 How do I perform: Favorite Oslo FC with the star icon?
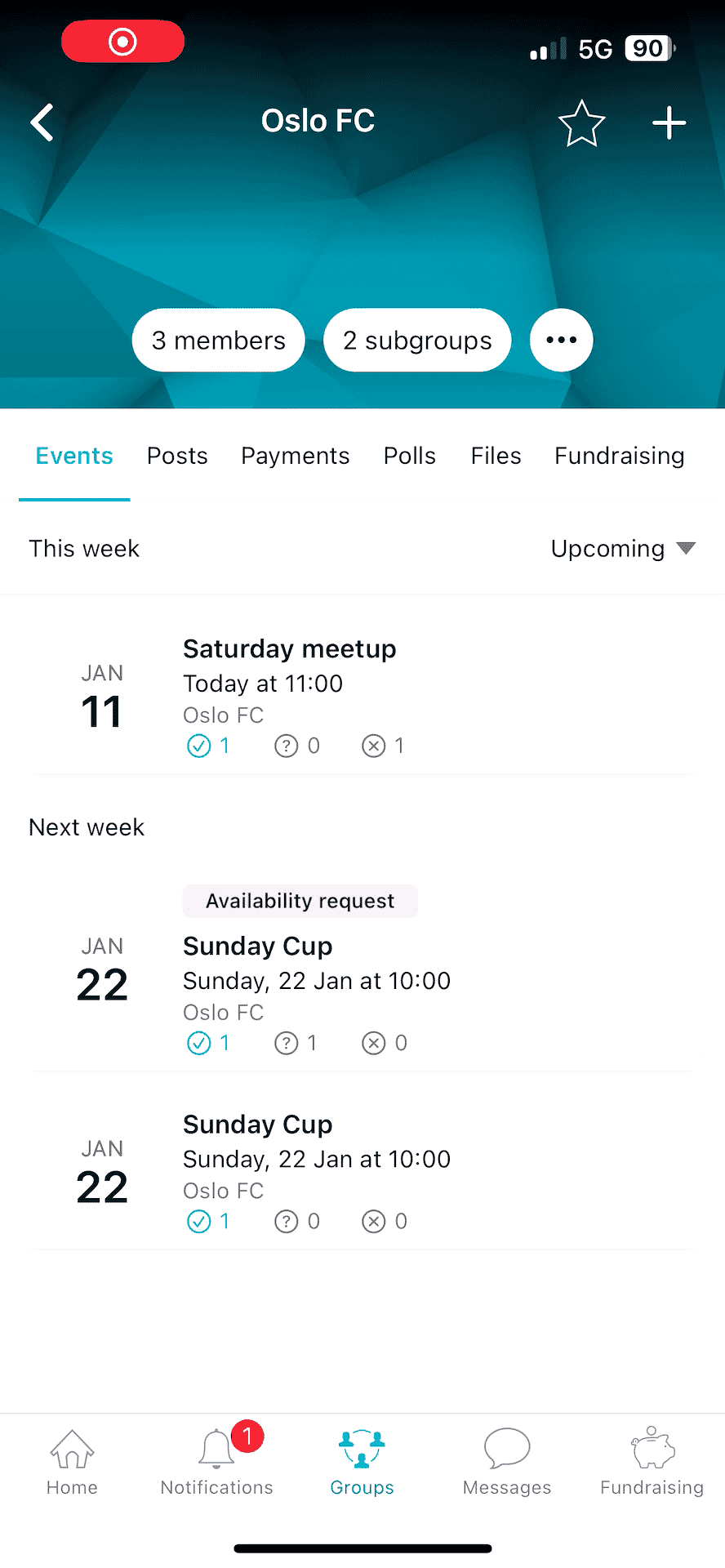[x=581, y=123]
